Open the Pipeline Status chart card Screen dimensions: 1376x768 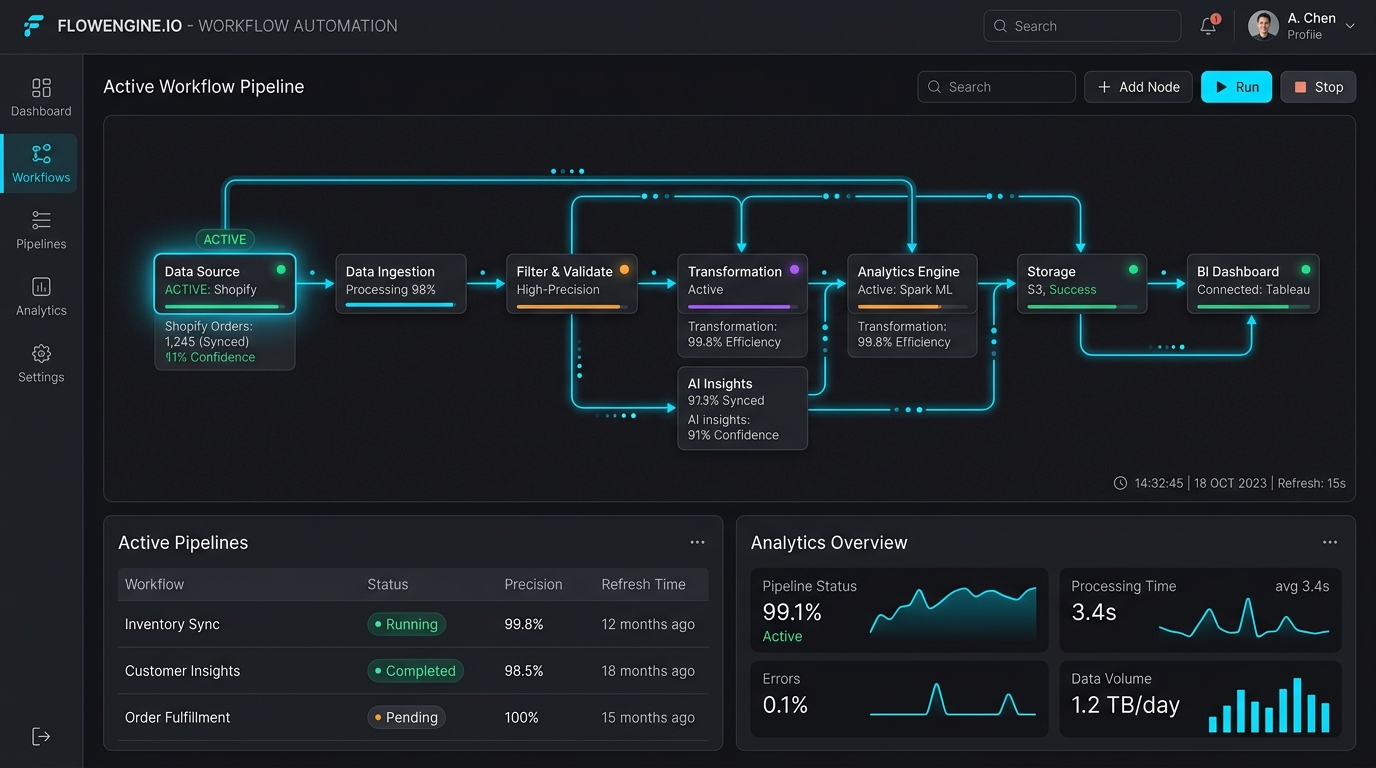coord(899,611)
